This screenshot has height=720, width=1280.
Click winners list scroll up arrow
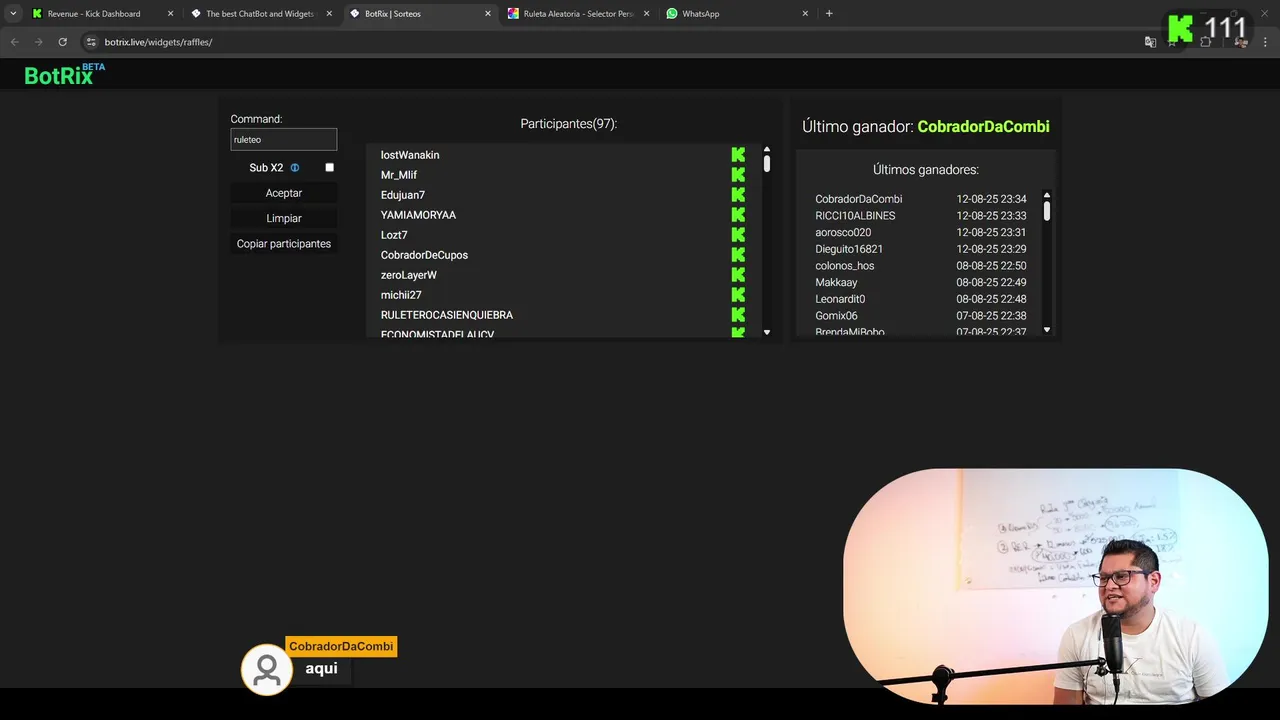pyautogui.click(x=1047, y=195)
